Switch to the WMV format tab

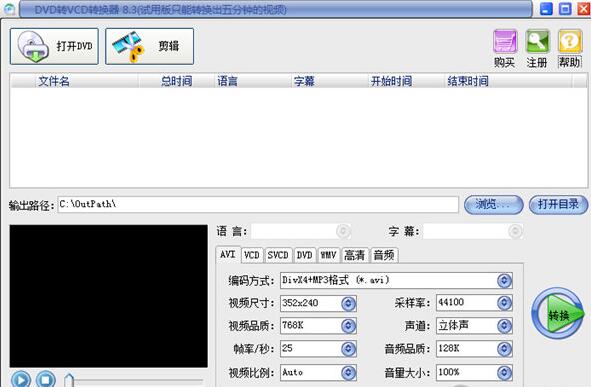[x=329, y=255]
